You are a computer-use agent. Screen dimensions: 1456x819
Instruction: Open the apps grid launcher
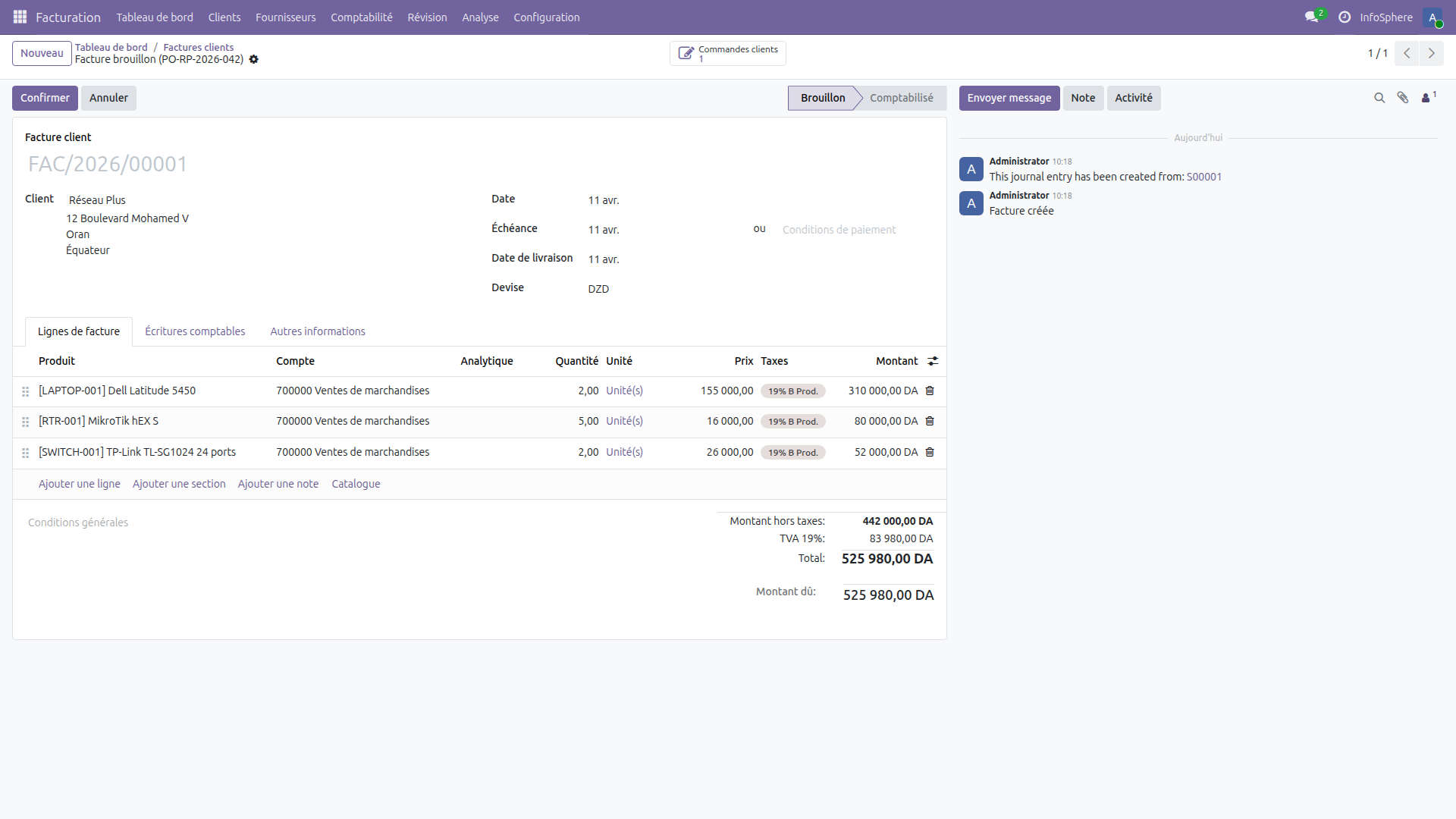(x=20, y=17)
